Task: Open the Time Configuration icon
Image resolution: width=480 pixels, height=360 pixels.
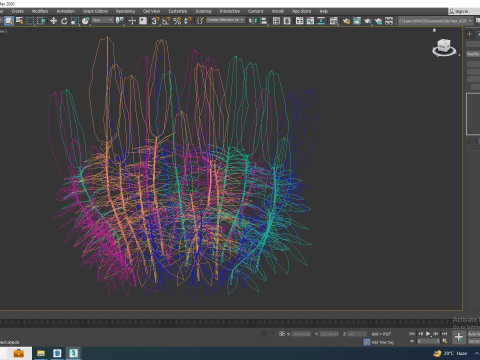Action: pyautogui.click(x=445, y=341)
